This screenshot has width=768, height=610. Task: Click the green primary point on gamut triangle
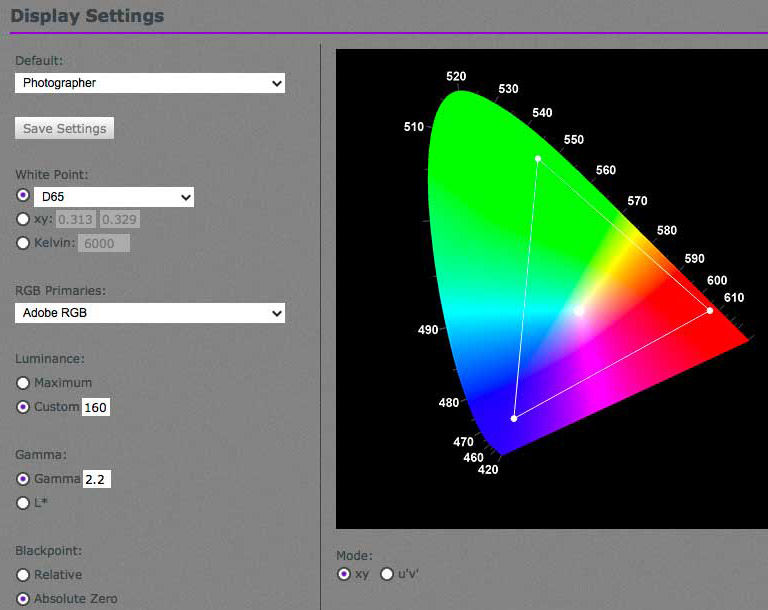pos(538,159)
